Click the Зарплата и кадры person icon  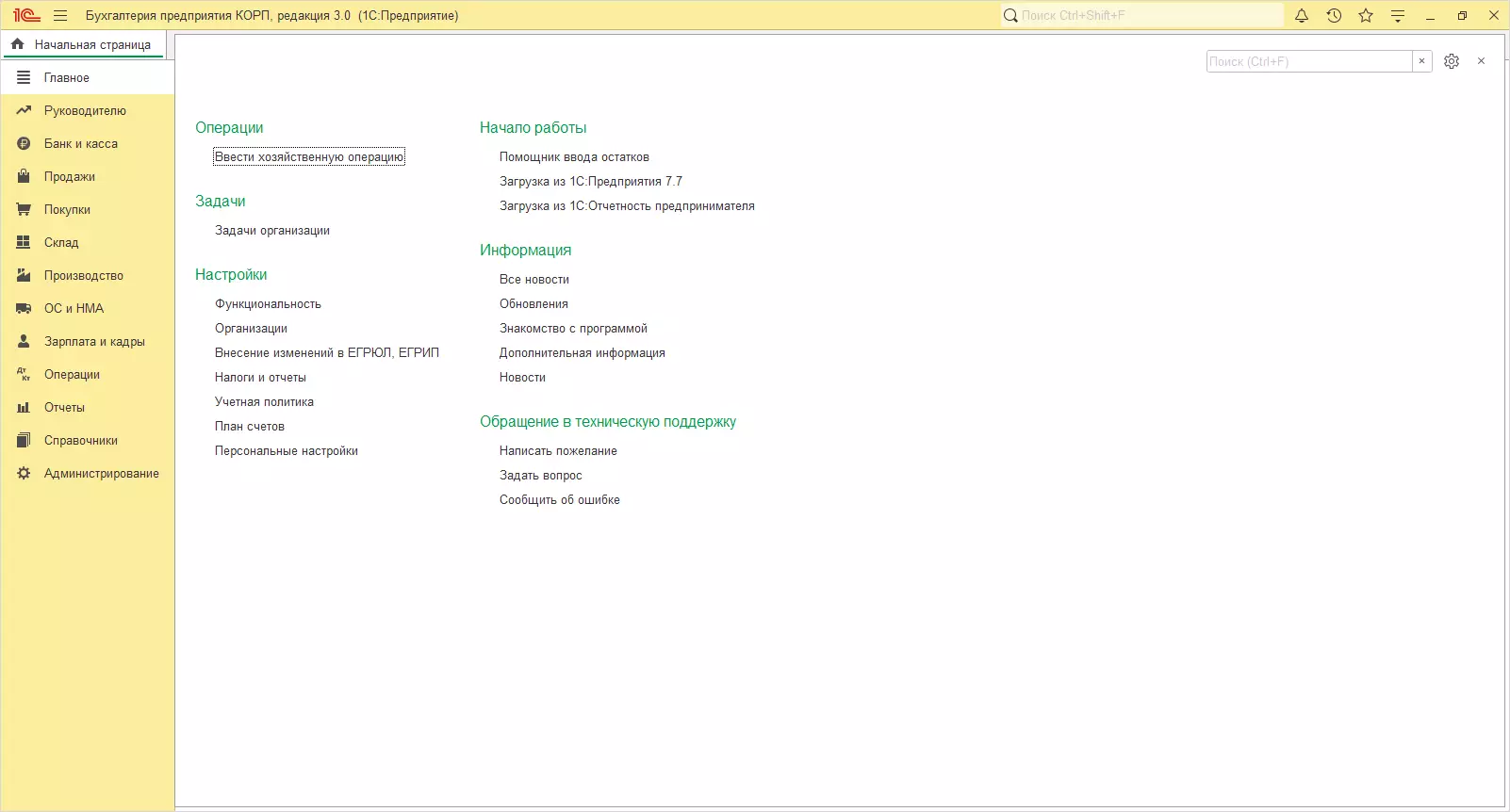(24, 341)
